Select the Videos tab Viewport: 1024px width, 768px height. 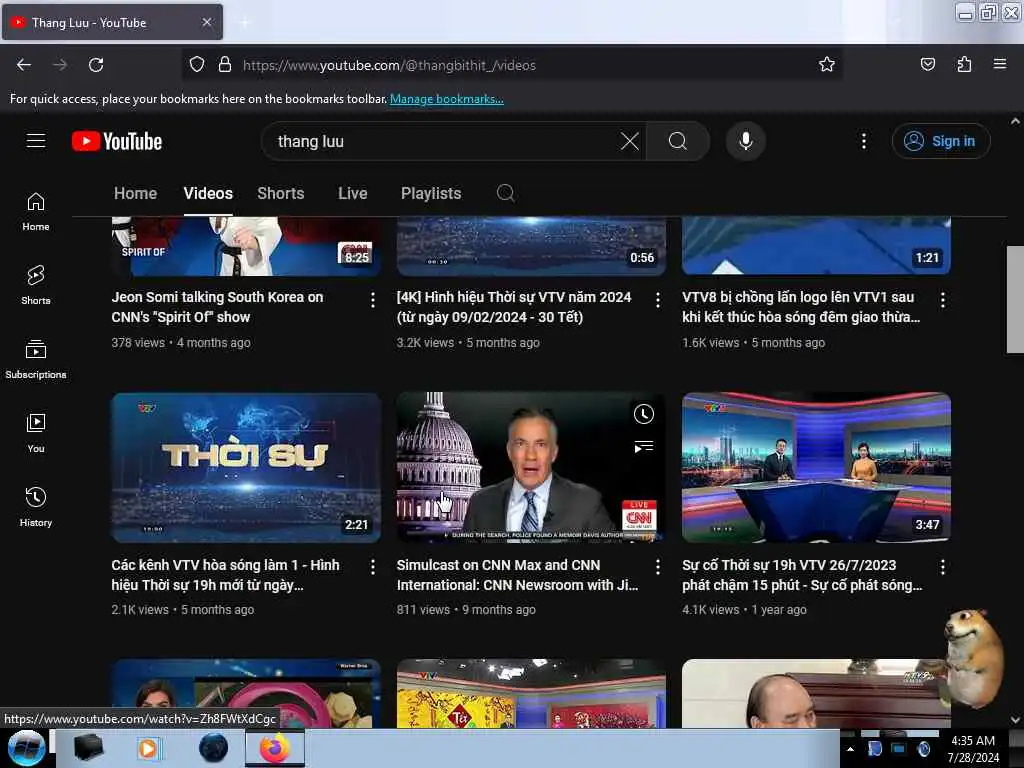(208, 193)
